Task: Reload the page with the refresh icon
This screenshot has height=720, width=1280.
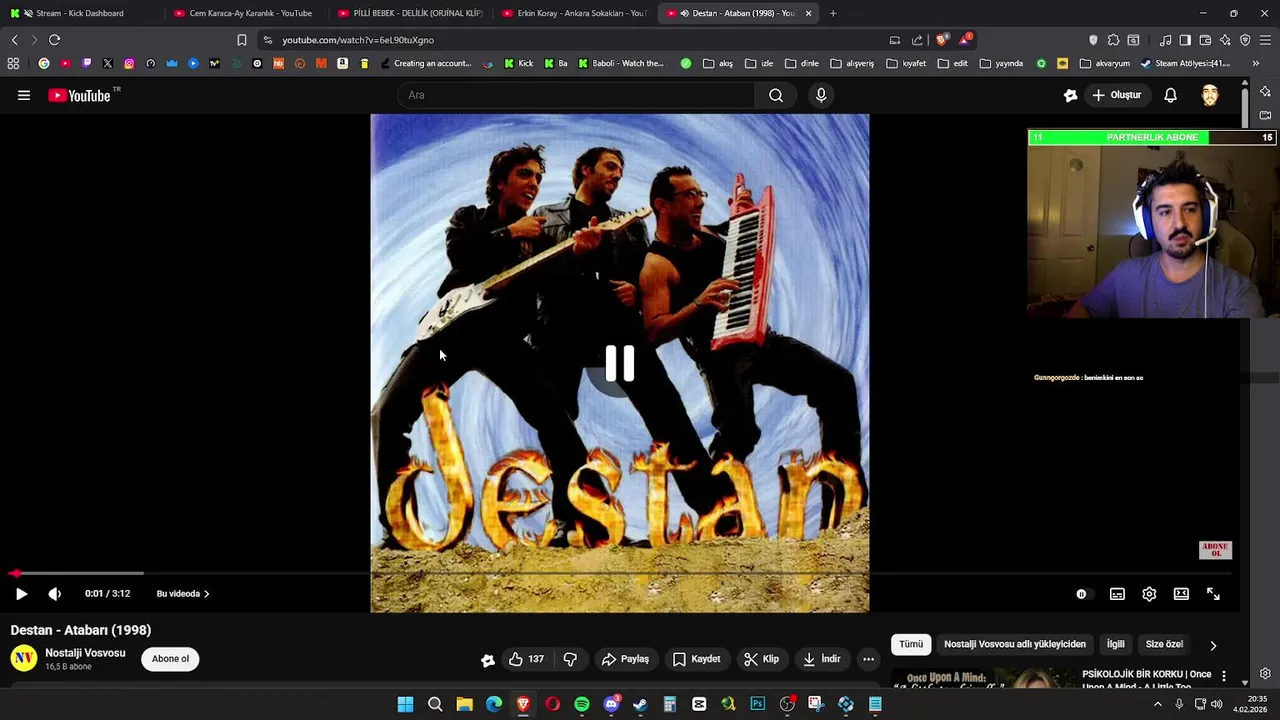Action: (54, 40)
